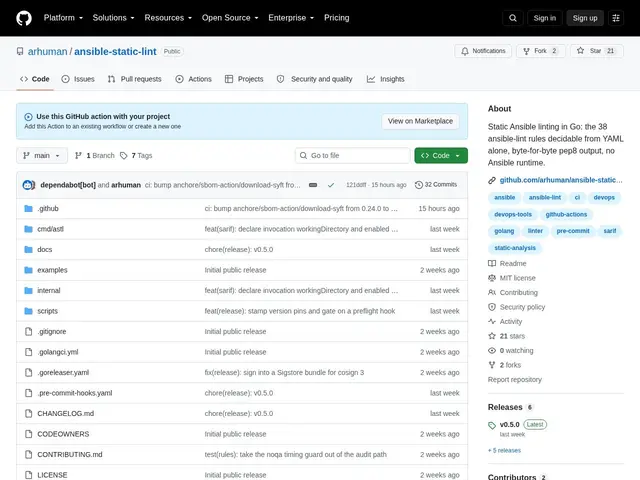Open the examples folder
Screen dimensions: 640x480
[x=52, y=270]
